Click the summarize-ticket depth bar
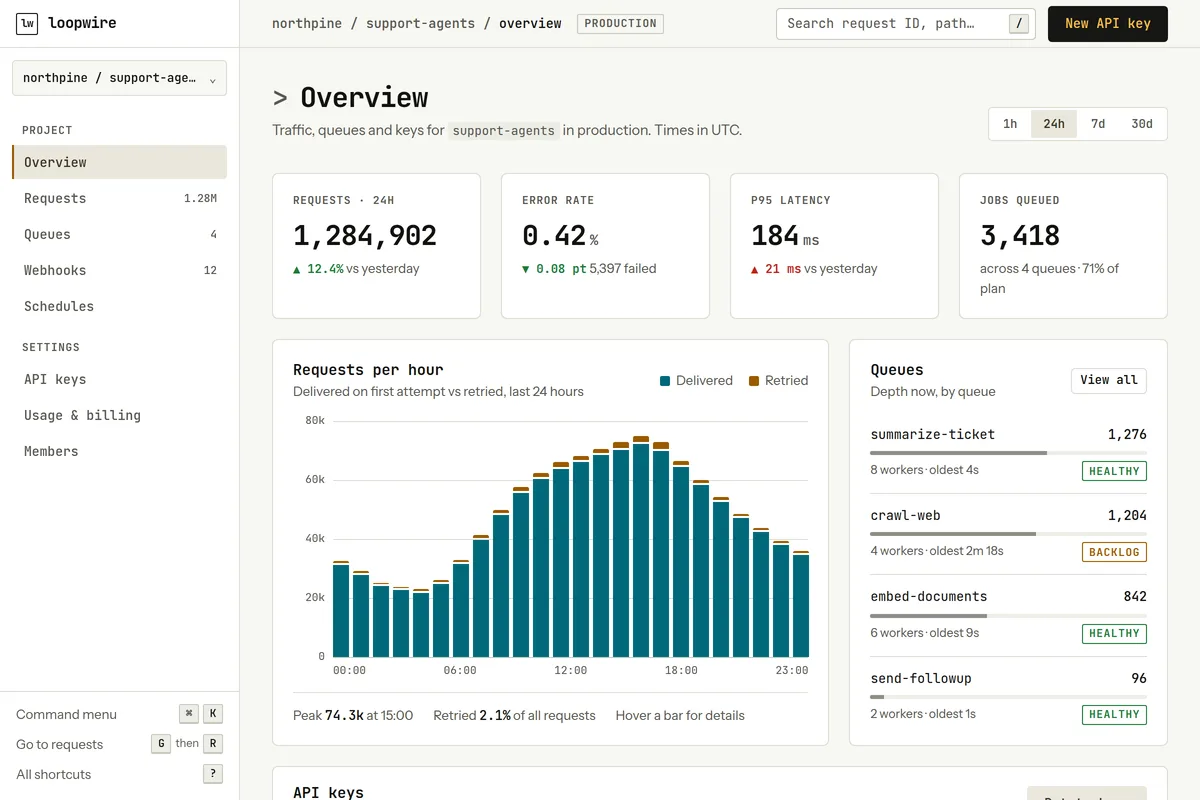The height and width of the screenshot is (800, 1200). (1008, 453)
